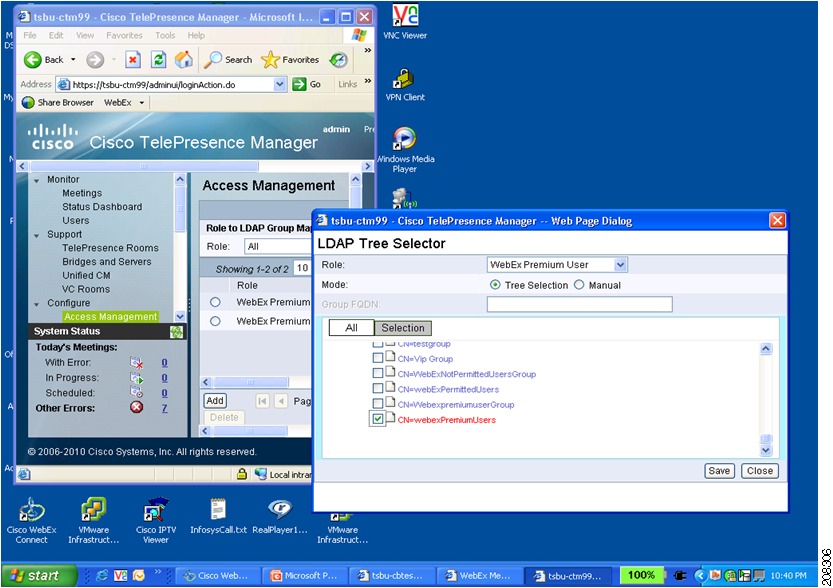Click the History icon in browser toolbar
The height and width of the screenshot is (588, 833).
pos(338,59)
